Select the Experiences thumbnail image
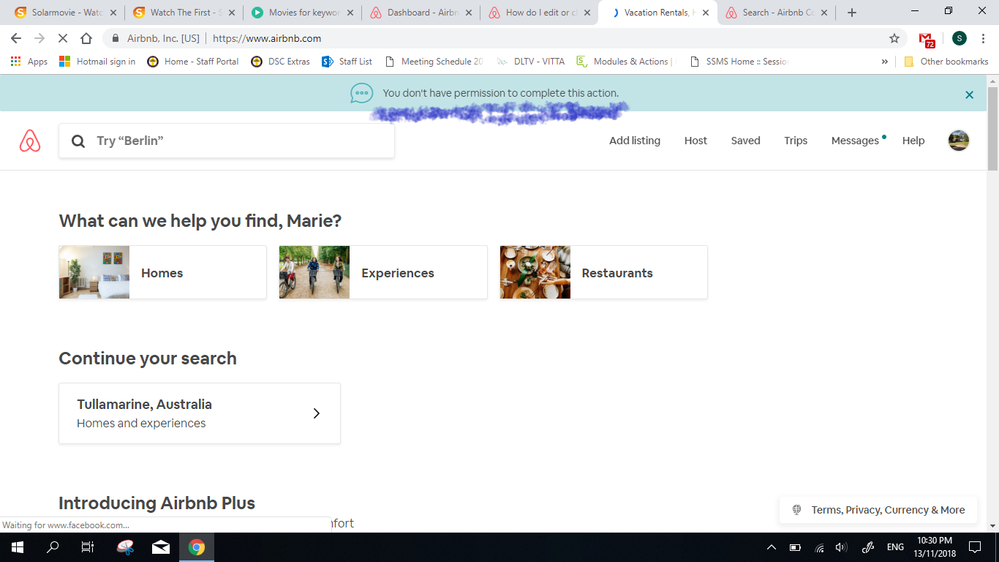999x562 pixels. click(x=314, y=273)
